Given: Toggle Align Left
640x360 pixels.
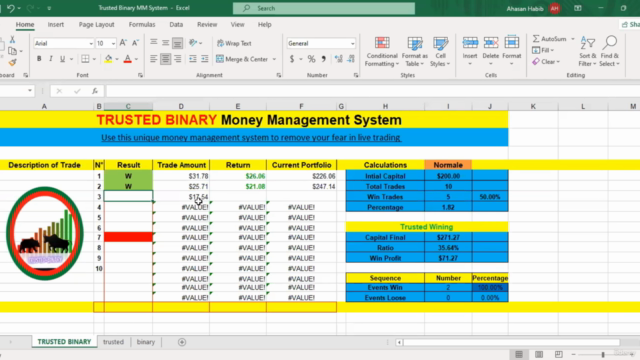Looking at the screenshot, I should click(x=153, y=59).
